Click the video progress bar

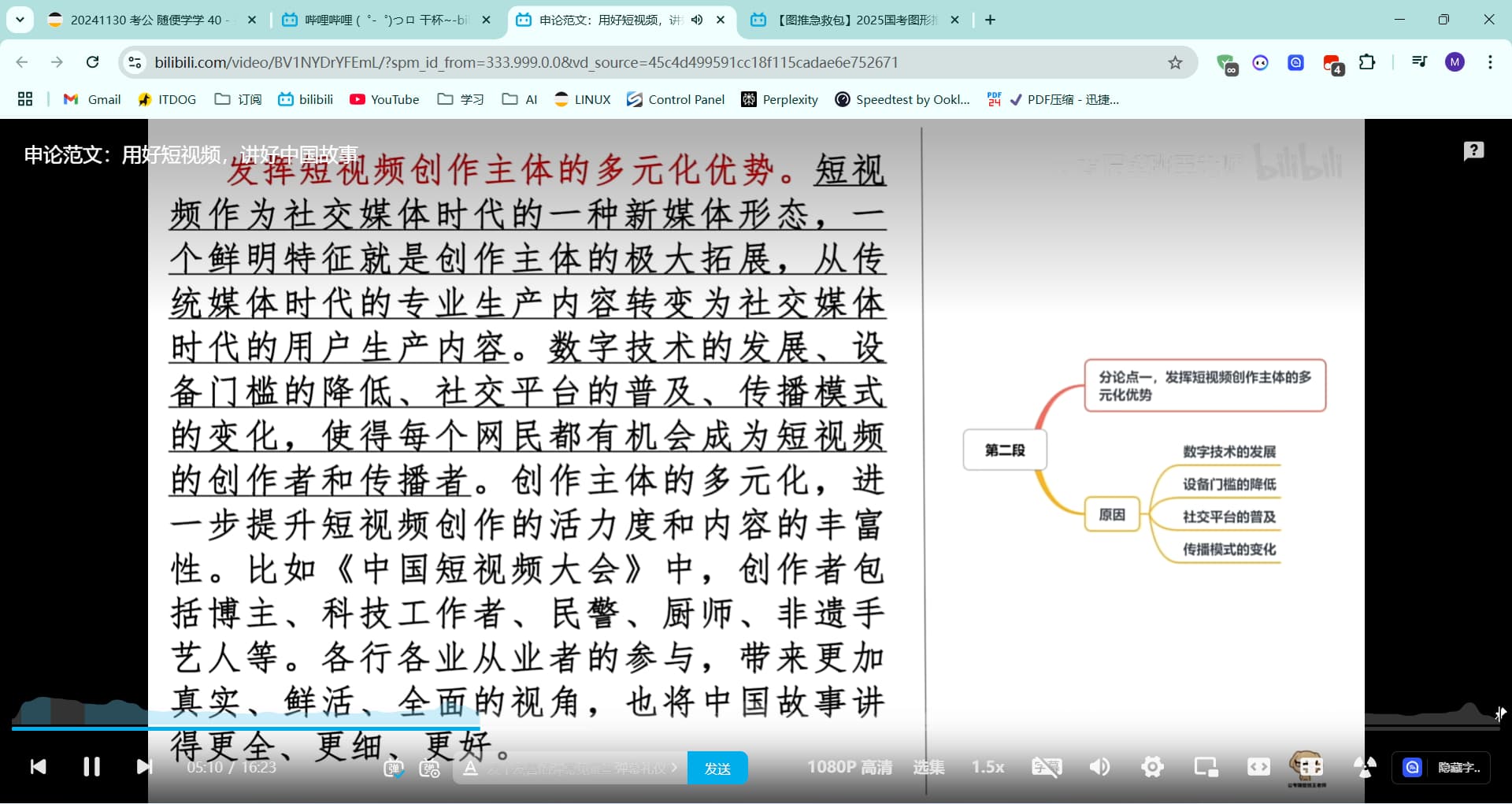pyautogui.click(x=755, y=728)
